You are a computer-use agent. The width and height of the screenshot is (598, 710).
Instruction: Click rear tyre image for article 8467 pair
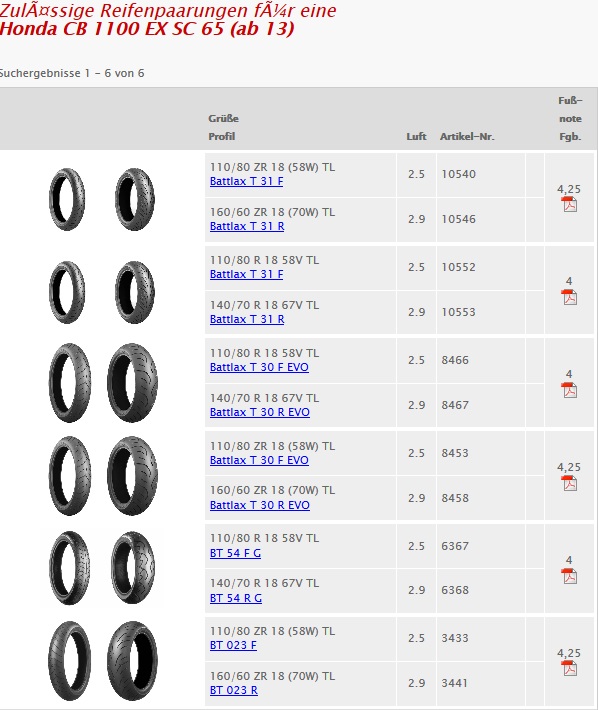133,383
